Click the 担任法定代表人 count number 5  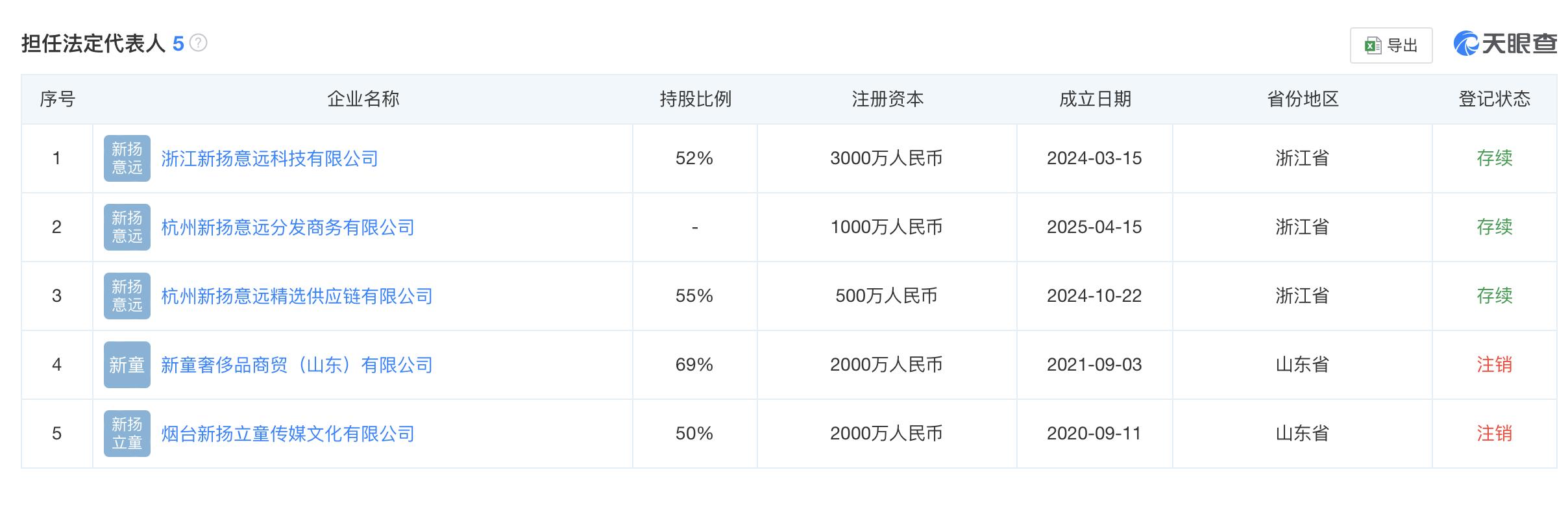click(x=178, y=44)
